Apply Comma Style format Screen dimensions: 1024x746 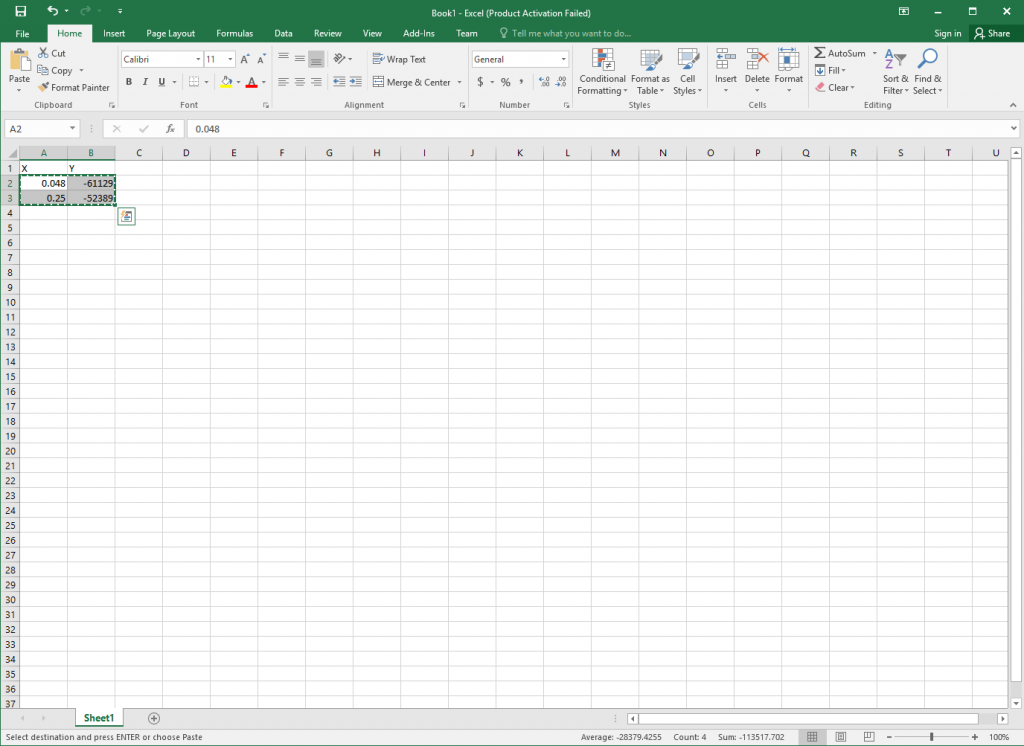(x=521, y=82)
